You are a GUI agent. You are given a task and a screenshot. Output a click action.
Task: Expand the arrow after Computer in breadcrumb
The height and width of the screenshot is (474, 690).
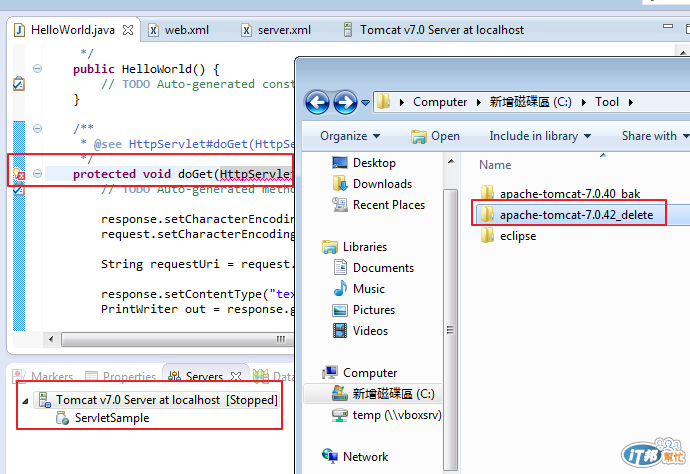(x=479, y=103)
